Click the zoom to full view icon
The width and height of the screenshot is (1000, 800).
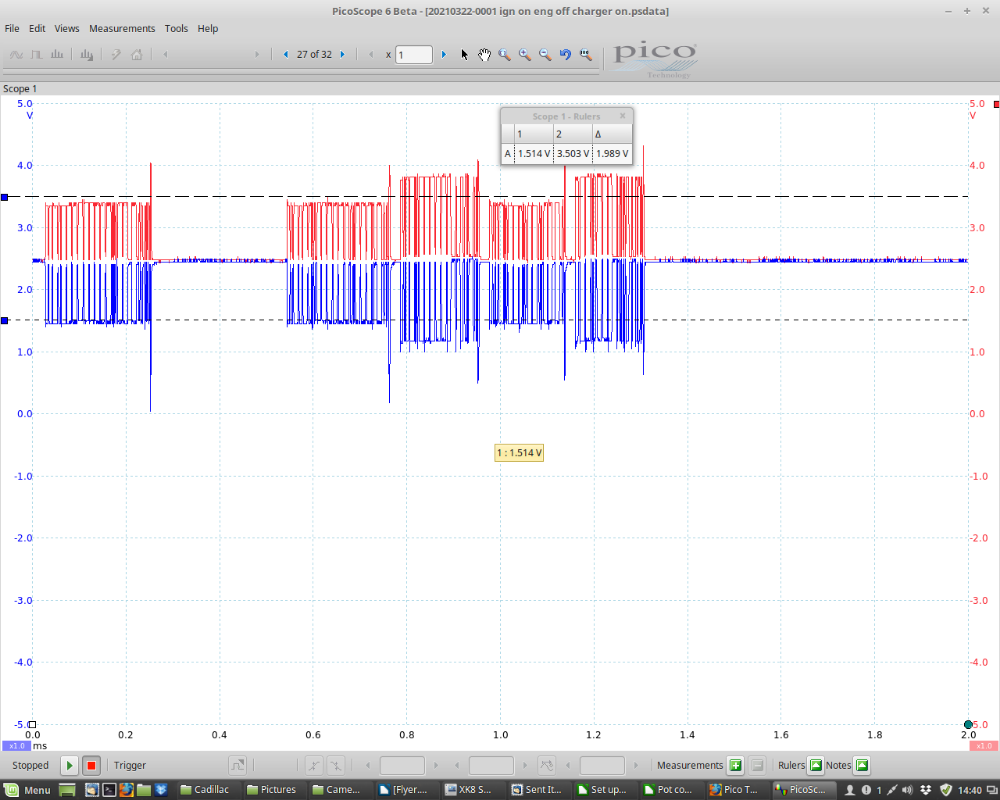[x=586, y=55]
